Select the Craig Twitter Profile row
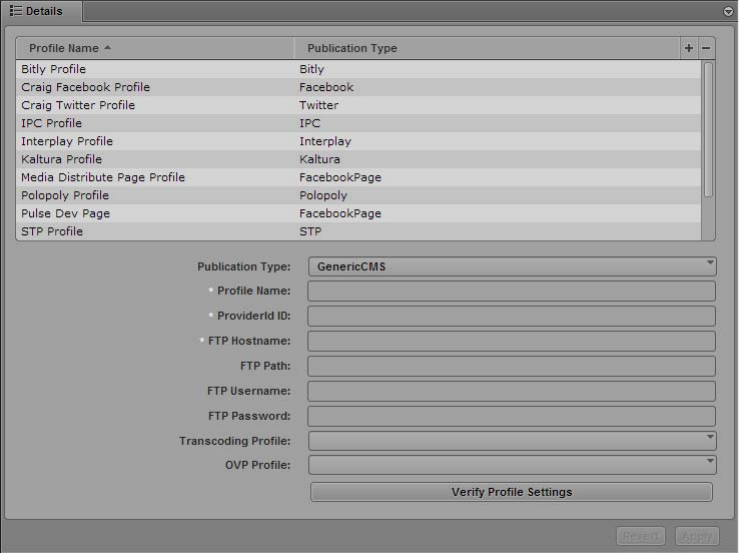Viewport: 739px width, 553px height. coord(358,105)
